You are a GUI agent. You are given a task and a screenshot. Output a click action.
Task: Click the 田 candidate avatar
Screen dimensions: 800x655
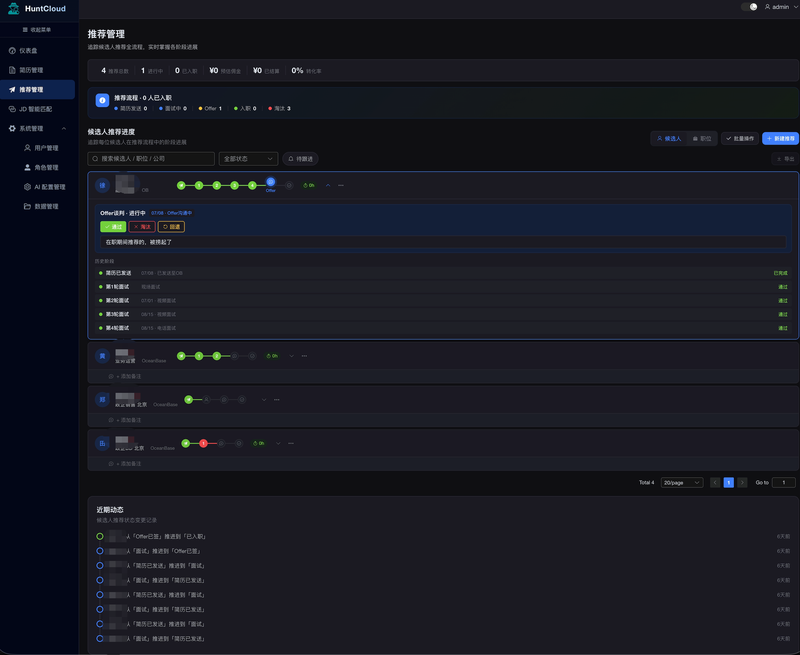click(103, 443)
